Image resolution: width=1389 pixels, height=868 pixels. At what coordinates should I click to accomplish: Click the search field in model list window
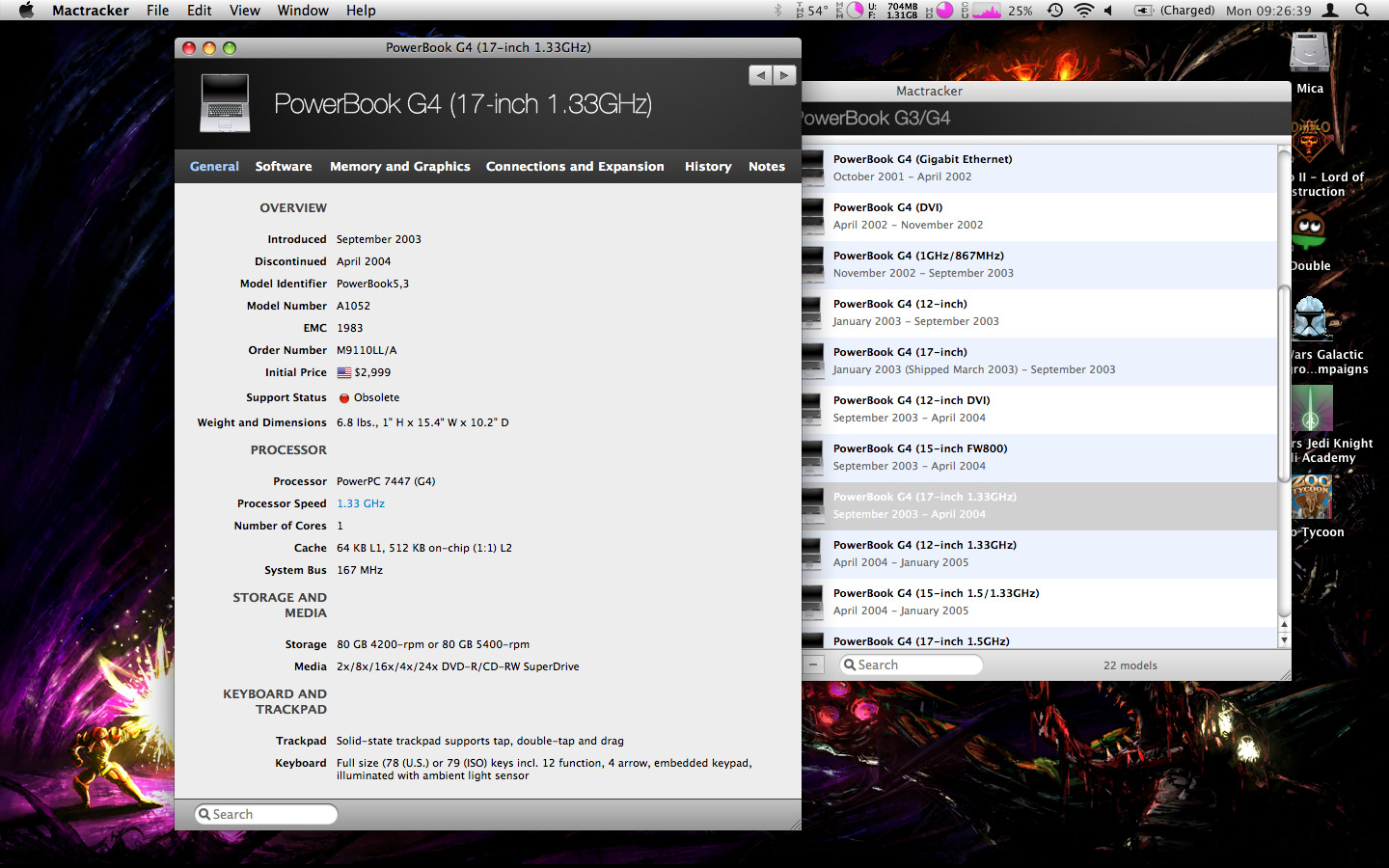tap(911, 665)
